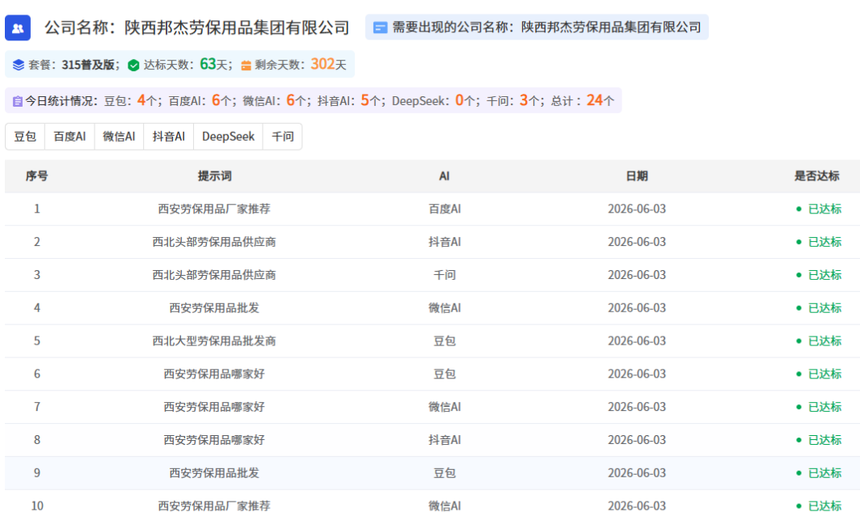860x512 pixels.
Task: Click the date 2026-06-03 in row 9
Action: tap(637, 473)
